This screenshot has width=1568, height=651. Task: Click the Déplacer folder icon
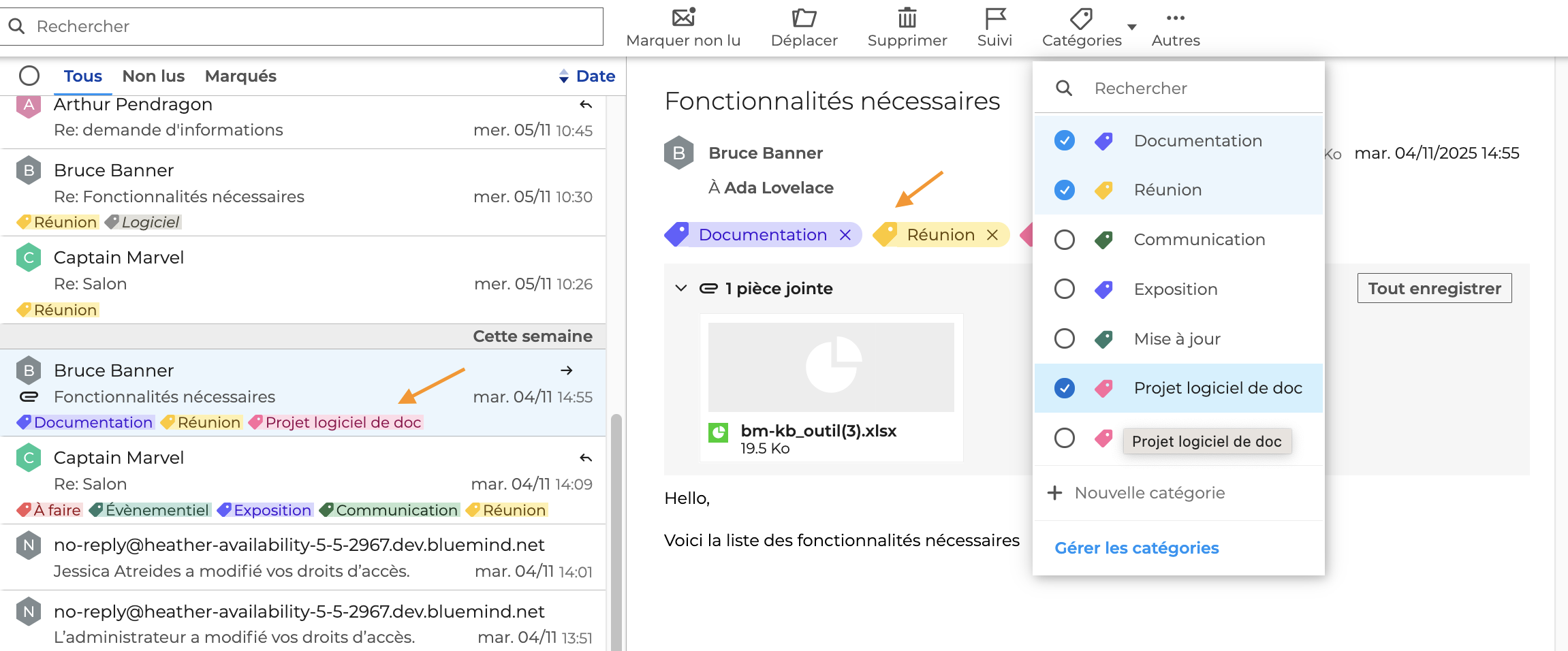coord(804,18)
